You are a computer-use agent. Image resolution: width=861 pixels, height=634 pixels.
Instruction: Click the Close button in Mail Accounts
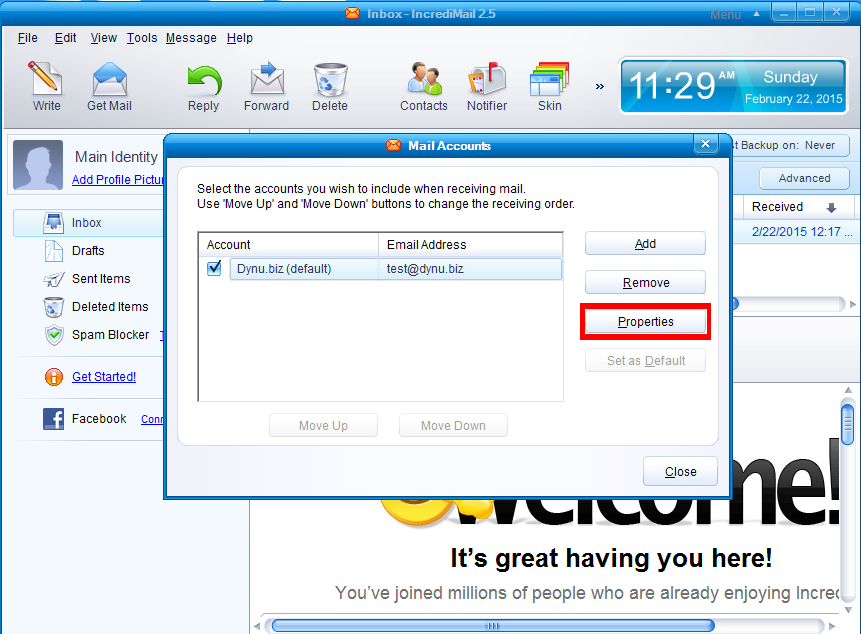tap(680, 471)
